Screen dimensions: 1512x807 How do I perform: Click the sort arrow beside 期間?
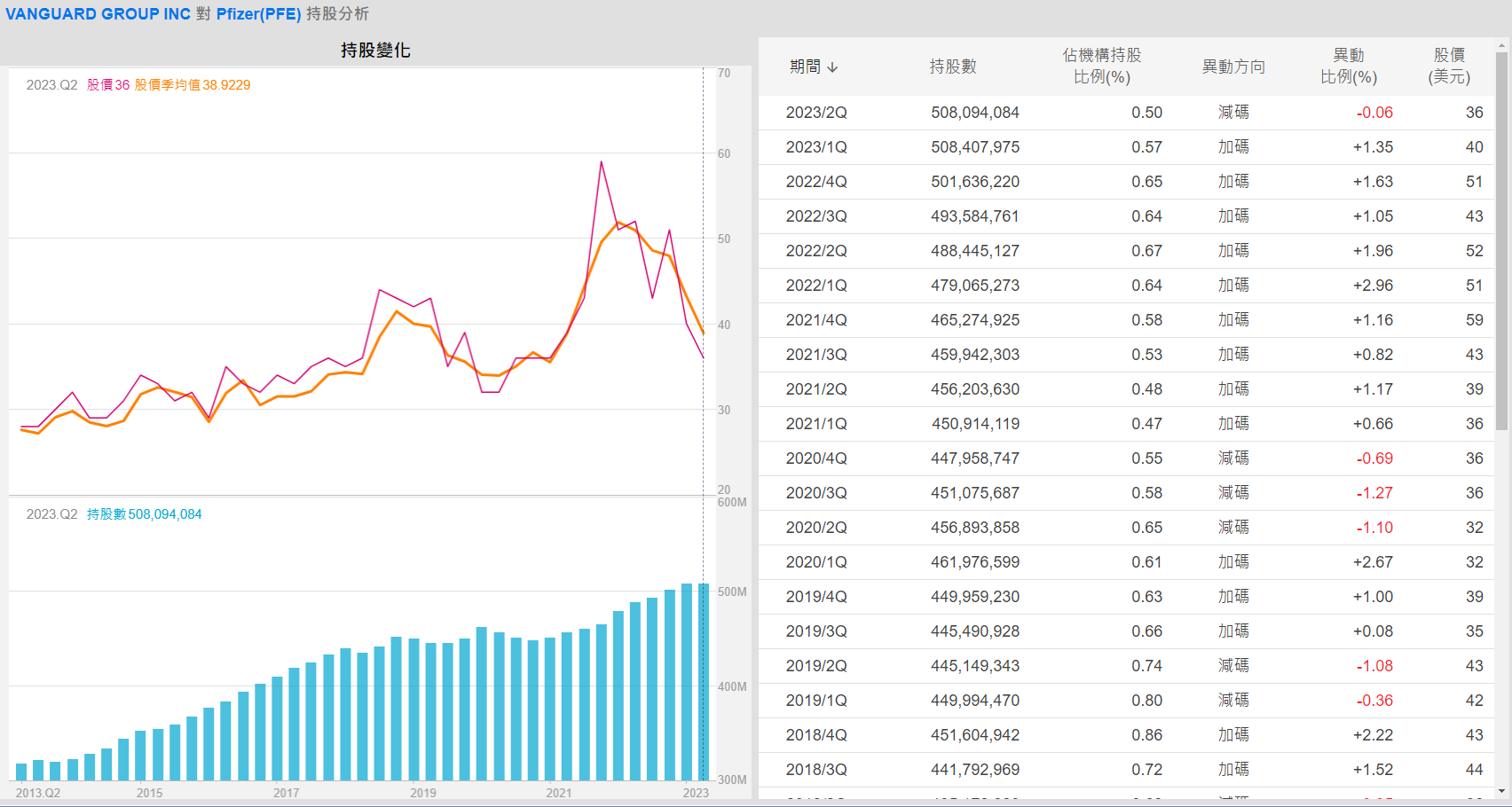tap(832, 67)
